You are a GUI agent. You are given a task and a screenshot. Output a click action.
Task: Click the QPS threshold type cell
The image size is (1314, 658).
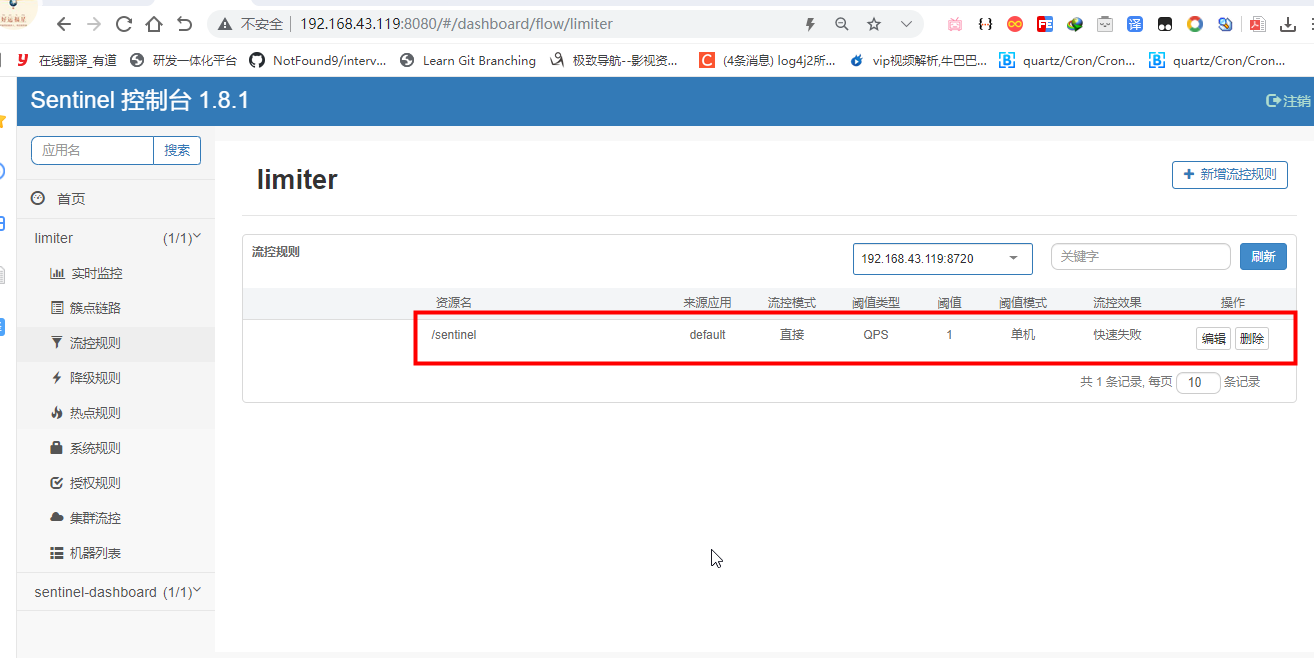(x=876, y=335)
